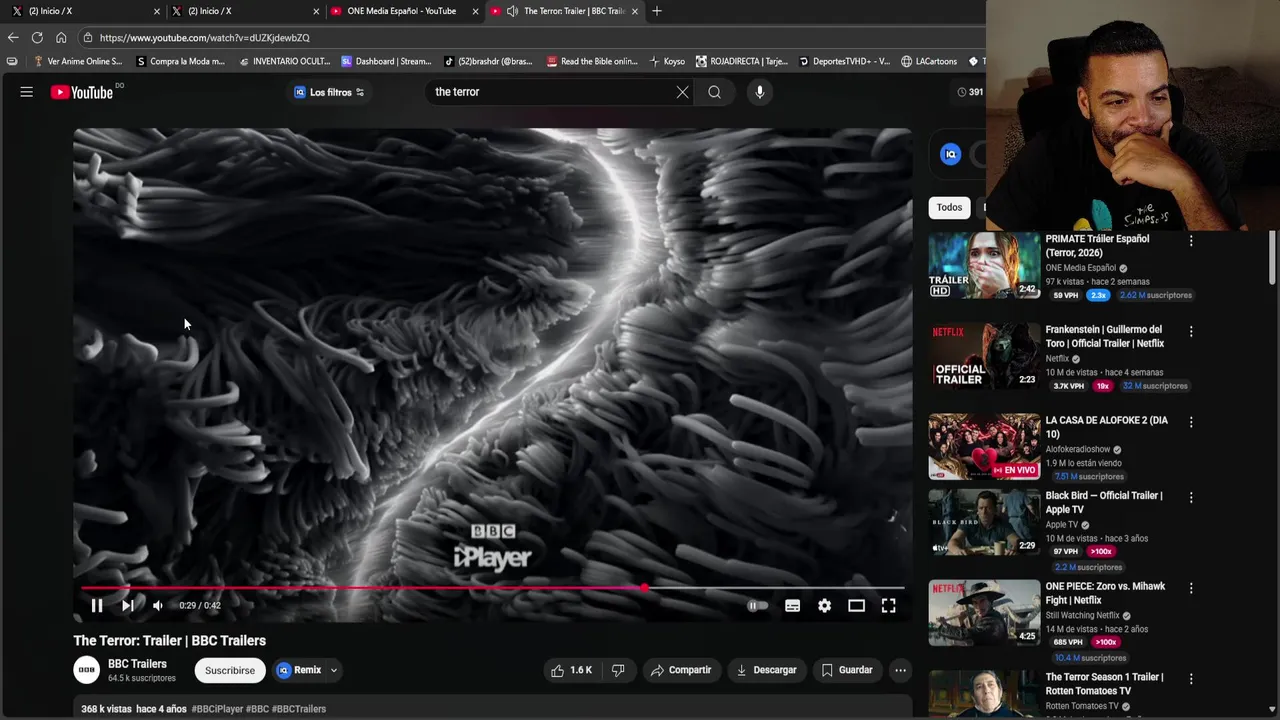
Task: Open PRIMATE Tráiler Español thumbnail
Action: point(984,265)
